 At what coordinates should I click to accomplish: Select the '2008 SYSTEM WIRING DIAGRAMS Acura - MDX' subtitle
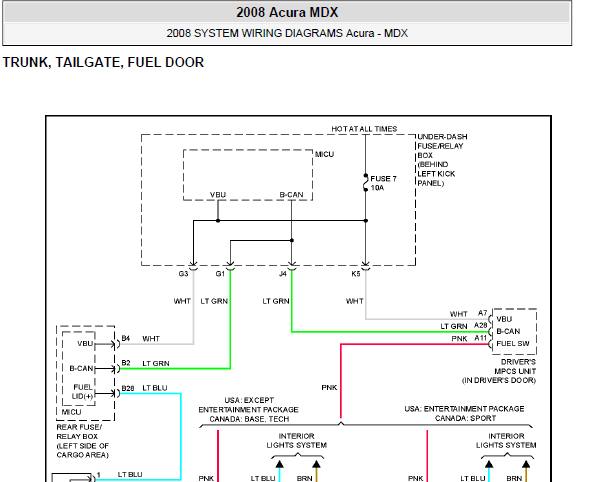tap(287, 33)
